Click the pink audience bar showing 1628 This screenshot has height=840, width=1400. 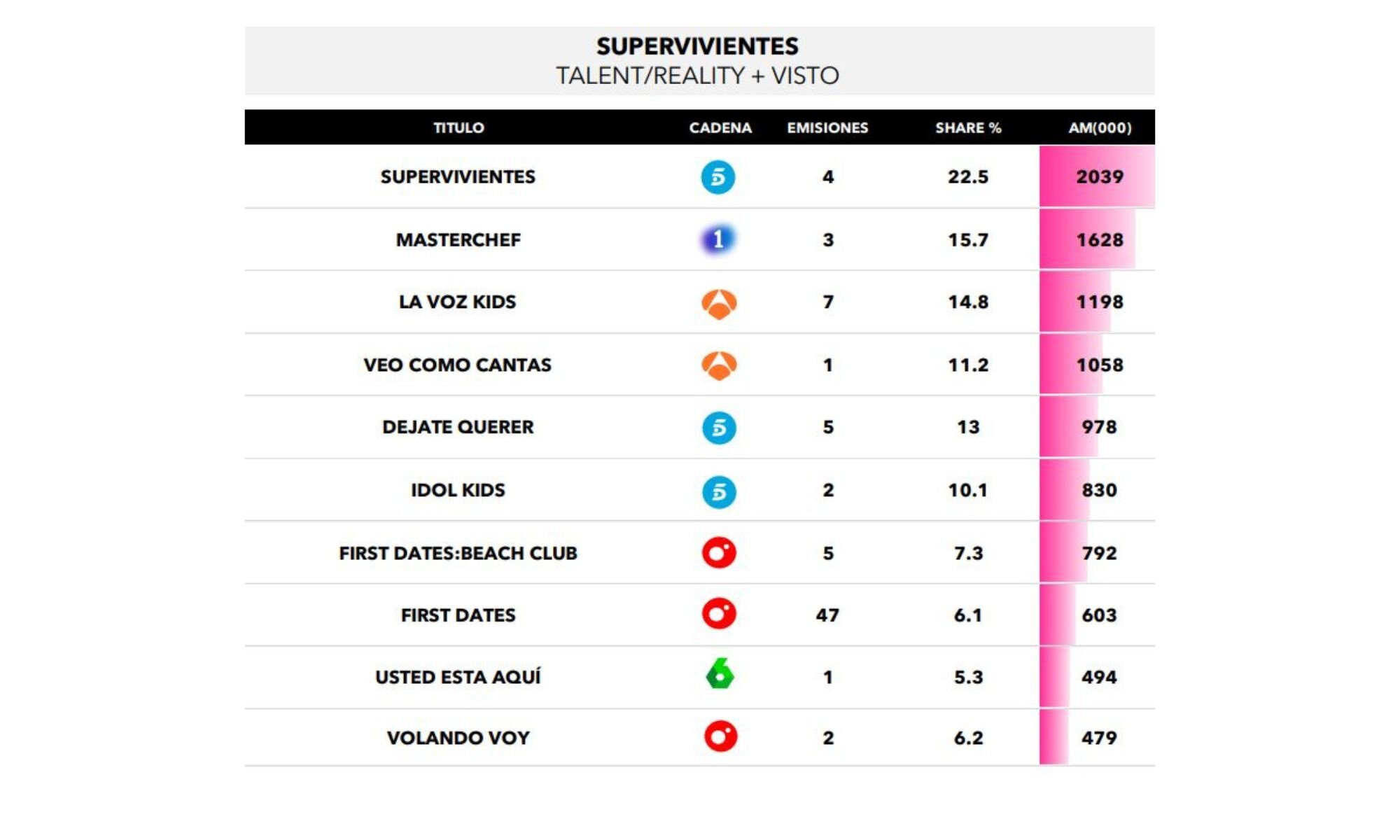1087,239
